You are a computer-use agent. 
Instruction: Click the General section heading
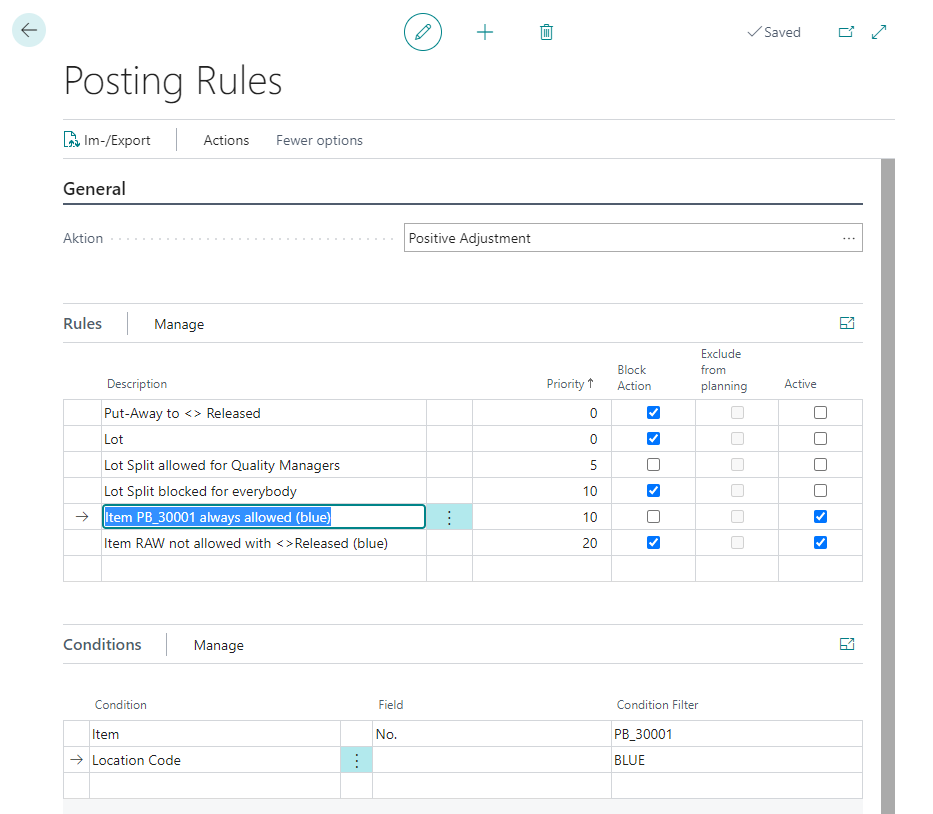tap(95, 189)
